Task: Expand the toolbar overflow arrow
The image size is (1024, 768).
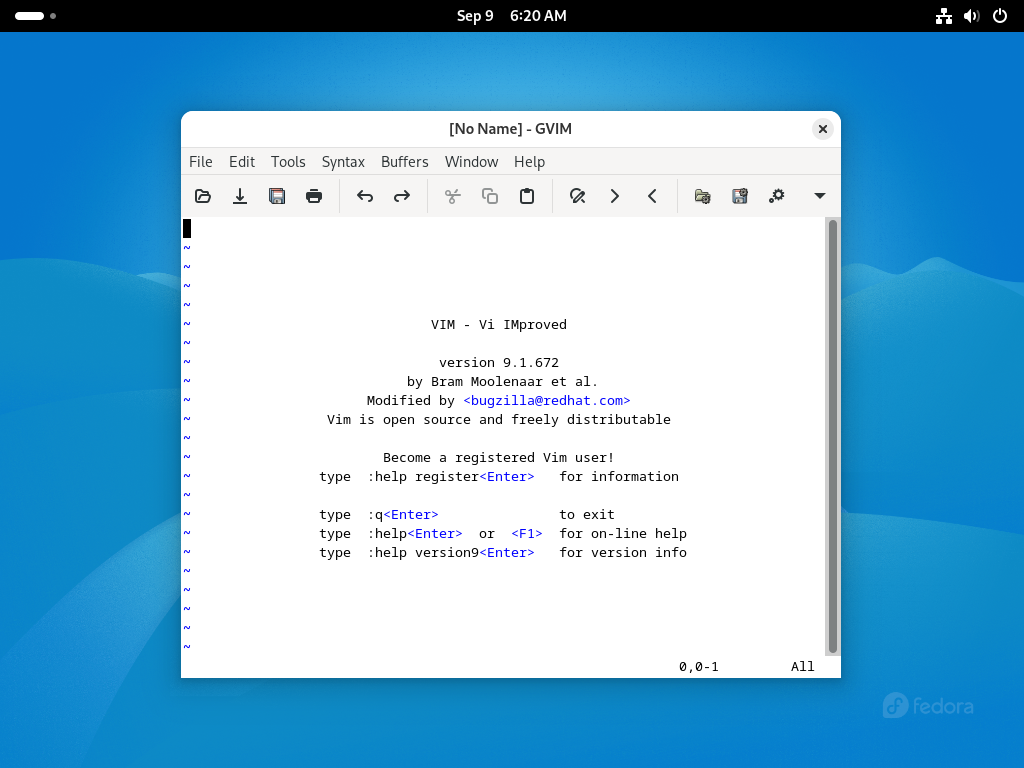Action: tap(820, 196)
